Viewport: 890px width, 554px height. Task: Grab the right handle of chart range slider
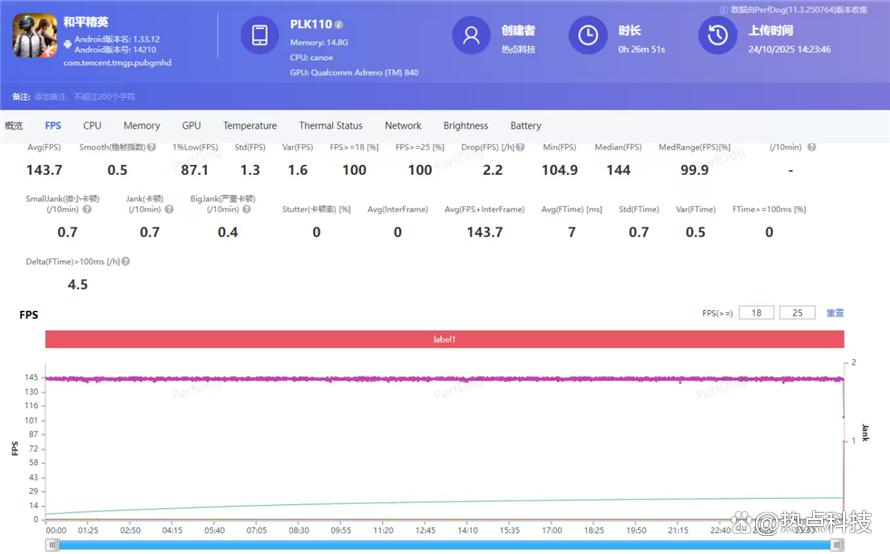coord(837,545)
